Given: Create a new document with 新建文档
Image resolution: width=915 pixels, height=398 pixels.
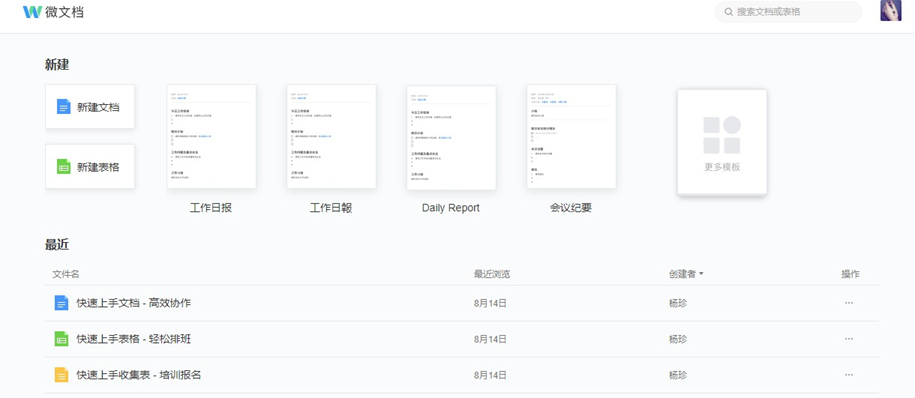Looking at the screenshot, I should [x=90, y=107].
